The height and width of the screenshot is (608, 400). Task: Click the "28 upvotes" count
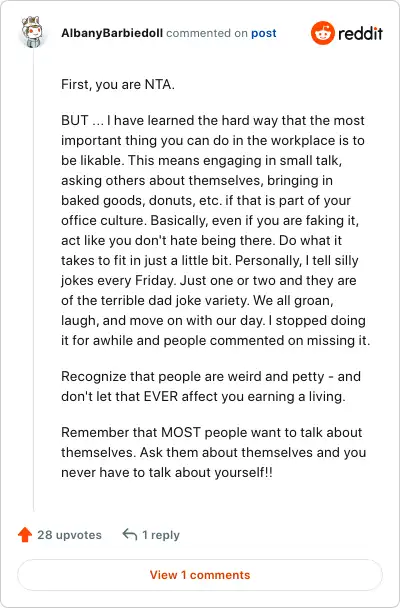69,535
